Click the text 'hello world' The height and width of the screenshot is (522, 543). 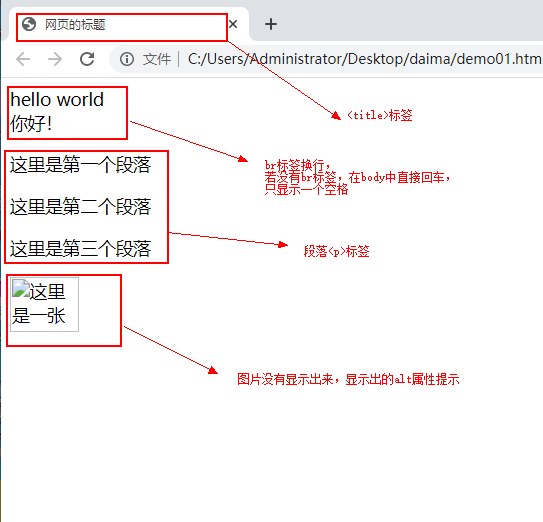coord(57,100)
